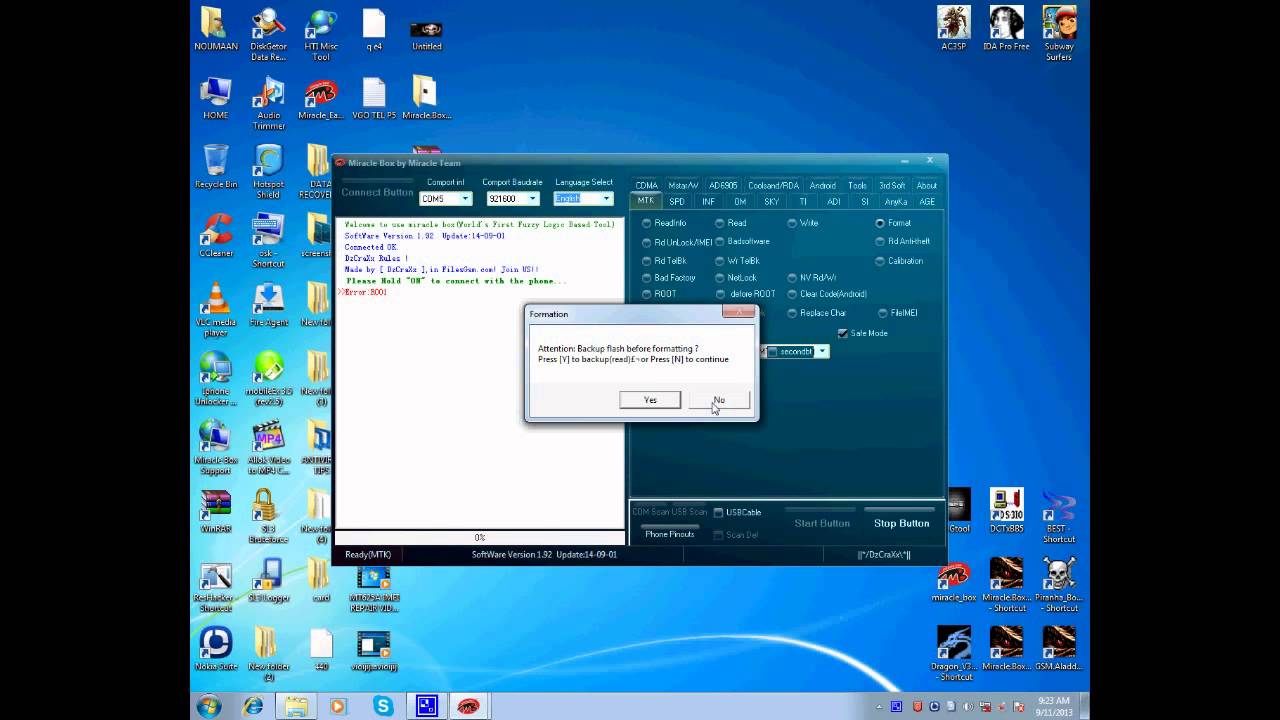Open the HTI Misc Tool desktop icon
The height and width of the screenshot is (720, 1280).
point(321,34)
